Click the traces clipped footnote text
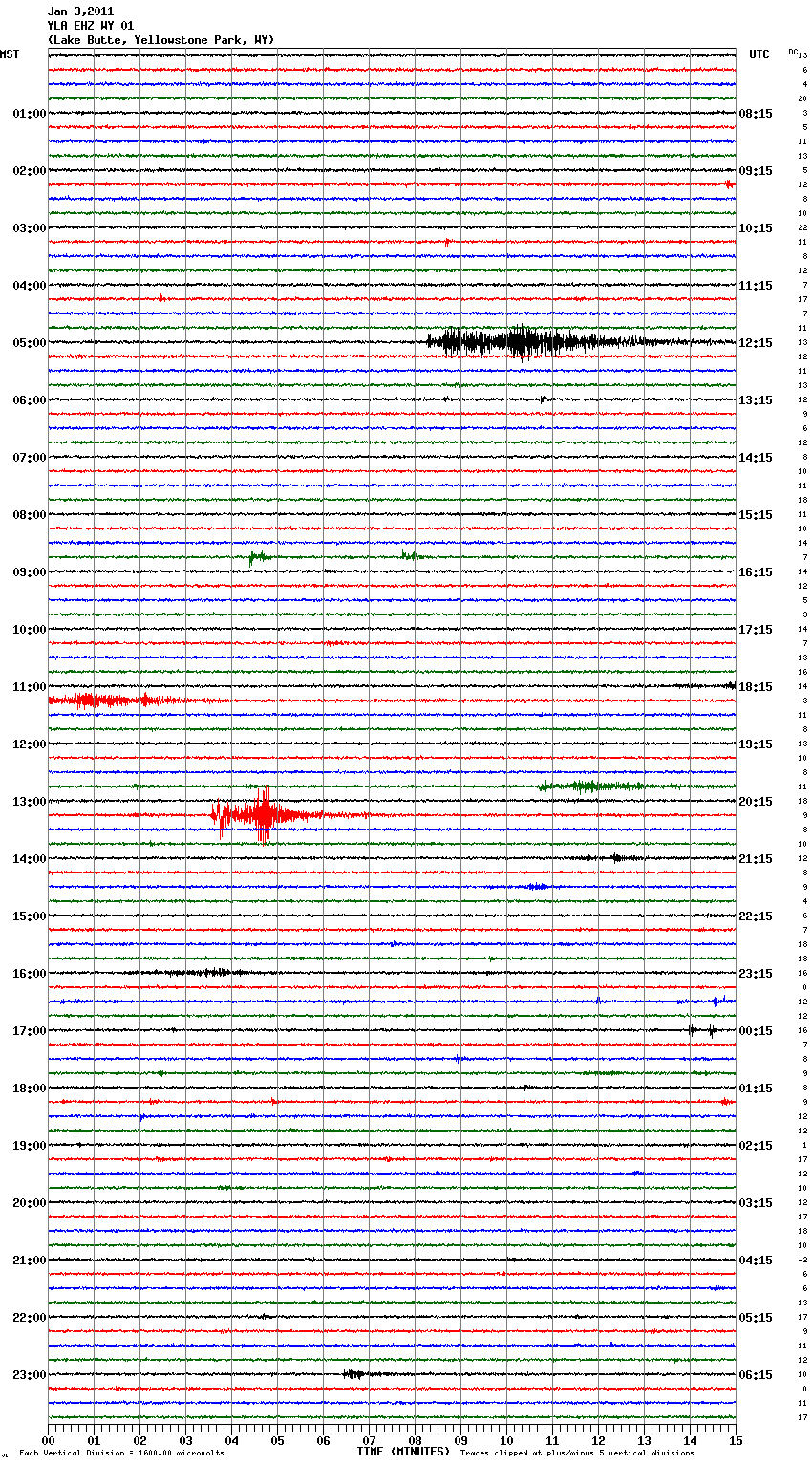 (x=577, y=1453)
